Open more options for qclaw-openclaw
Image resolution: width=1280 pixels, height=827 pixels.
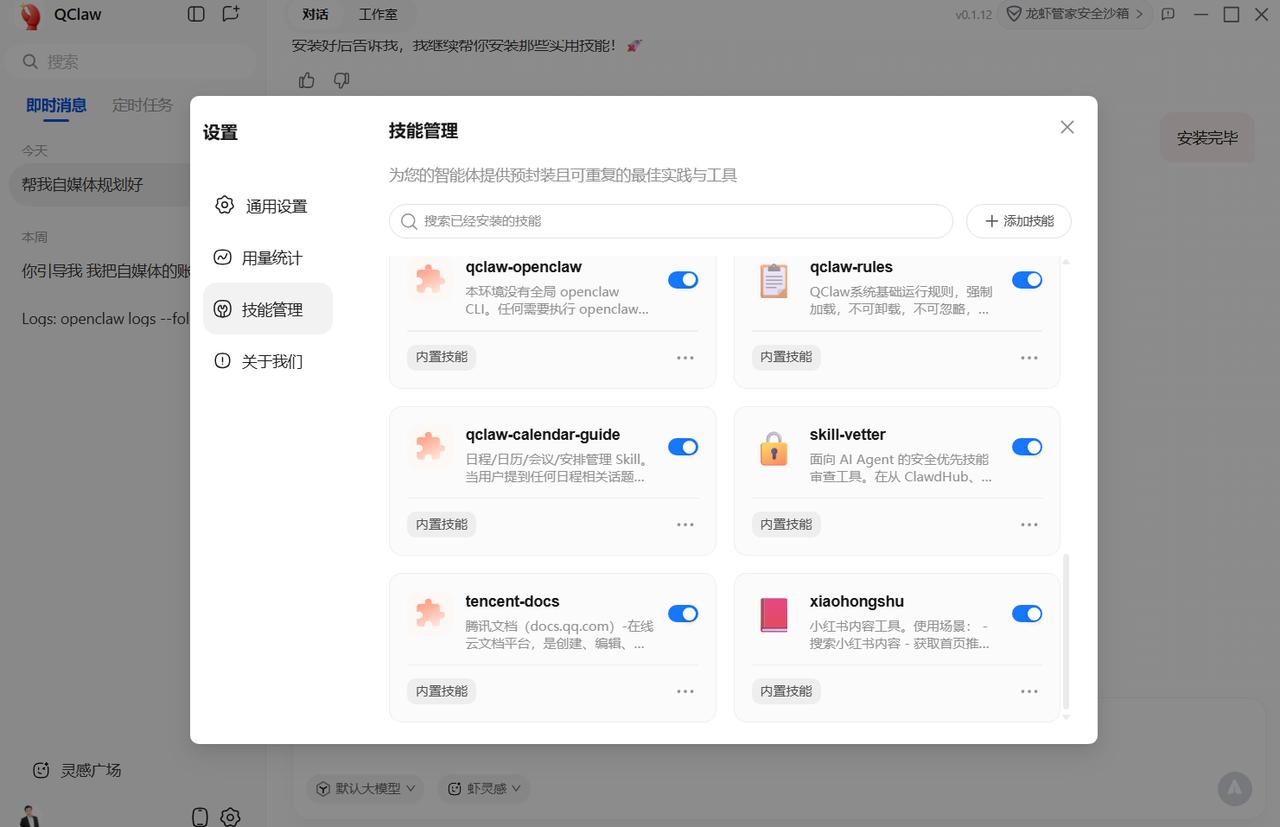click(x=685, y=357)
